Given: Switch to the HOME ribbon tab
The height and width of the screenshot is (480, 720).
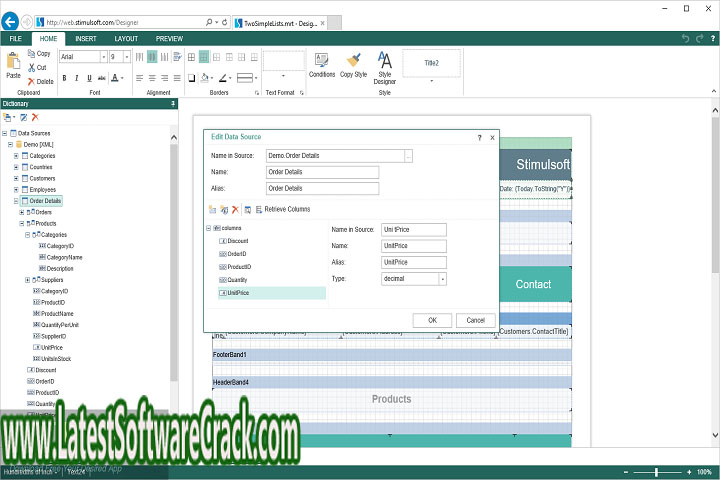Looking at the screenshot, I should tap(49, 39).
